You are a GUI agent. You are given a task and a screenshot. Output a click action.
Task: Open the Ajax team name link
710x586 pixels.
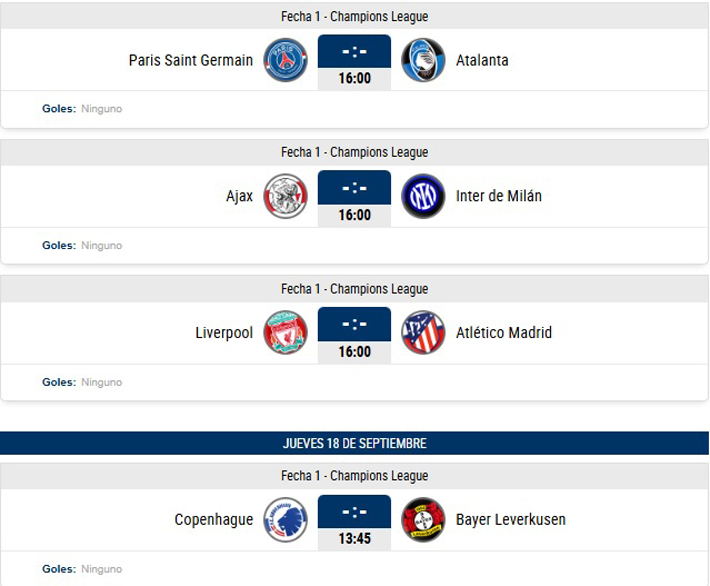pos(240,196)
